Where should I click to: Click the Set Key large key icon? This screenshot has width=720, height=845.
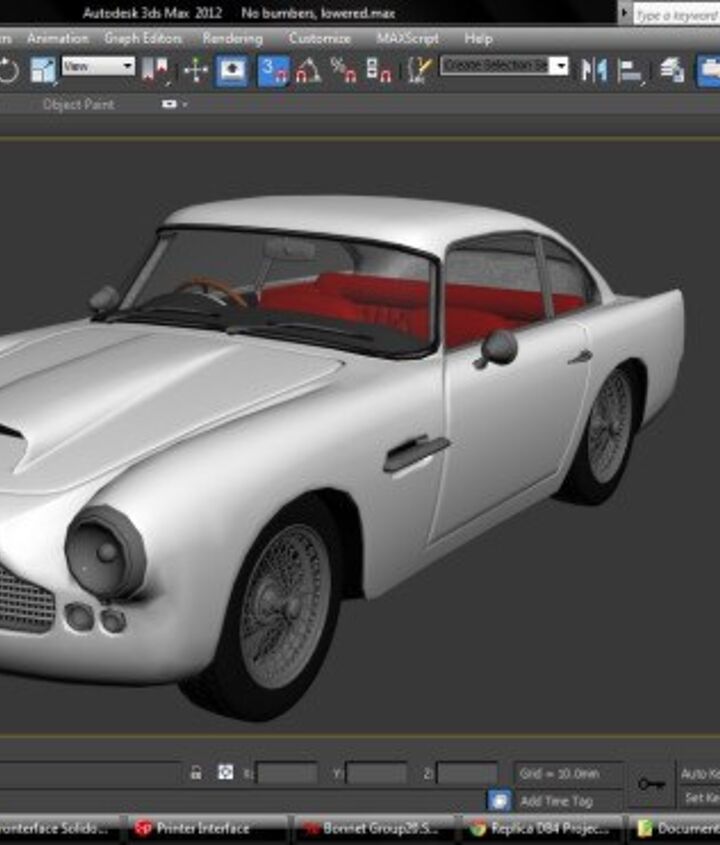651,784
